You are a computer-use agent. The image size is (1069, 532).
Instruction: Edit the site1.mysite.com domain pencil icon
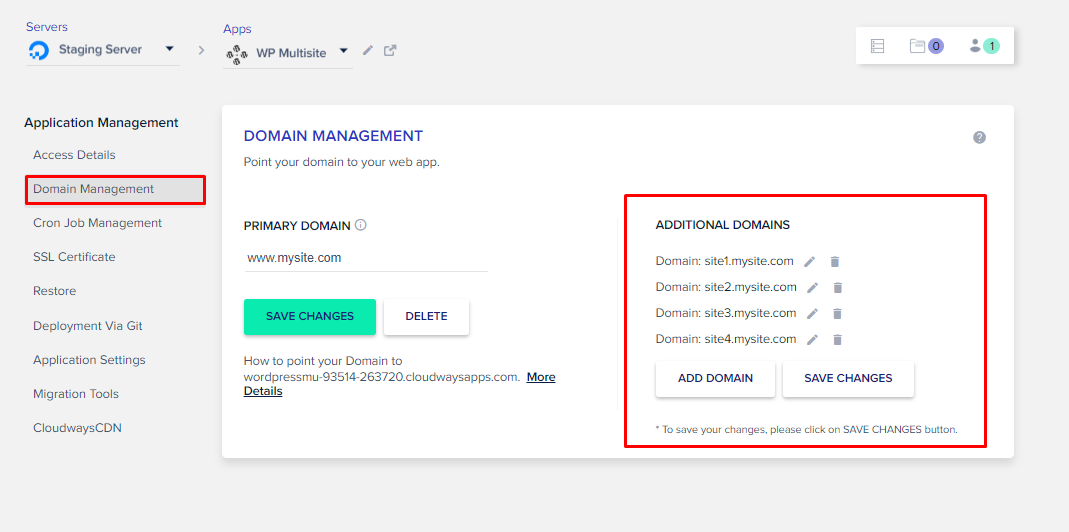[x=810, y=262]
